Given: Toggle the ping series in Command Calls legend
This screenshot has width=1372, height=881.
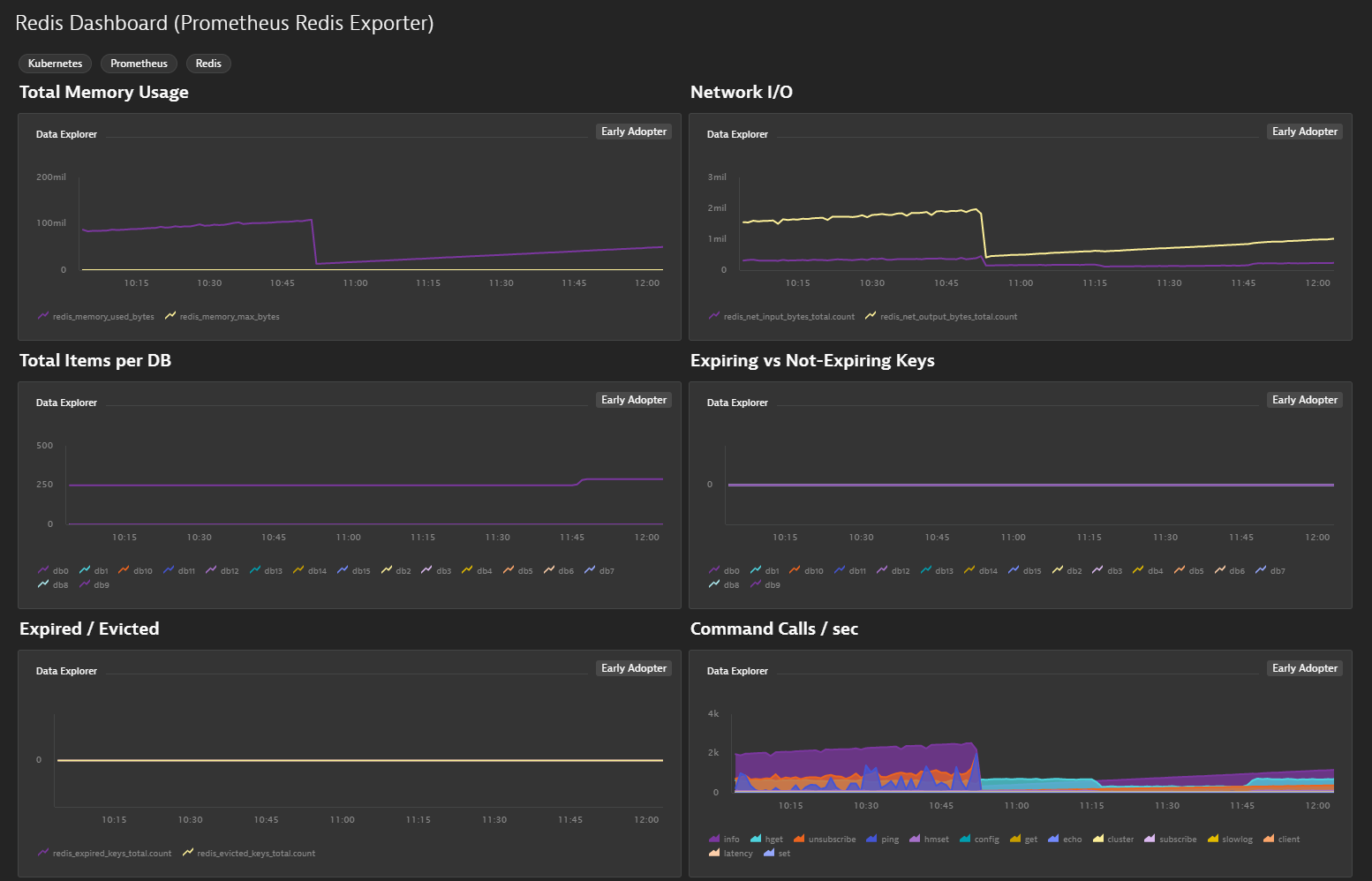Looking at the screenshot, I should [x=872, y=839].
